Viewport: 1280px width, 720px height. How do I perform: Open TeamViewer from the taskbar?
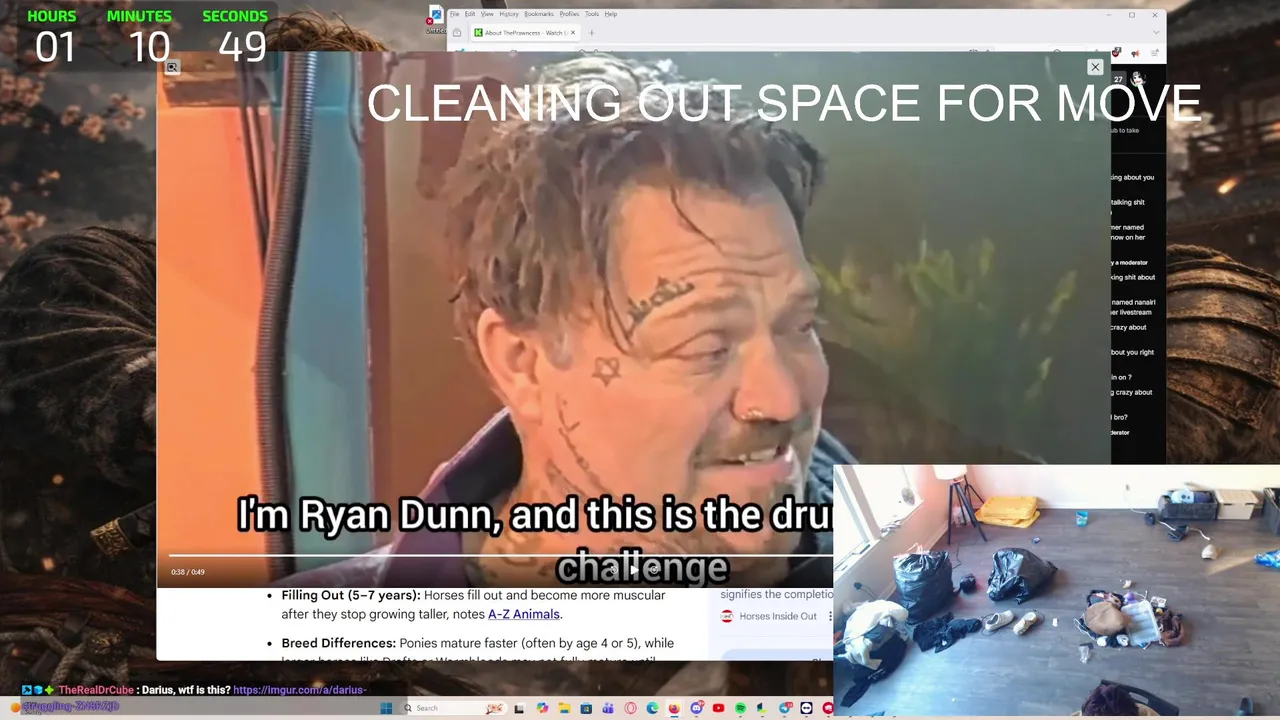(807, 708)
